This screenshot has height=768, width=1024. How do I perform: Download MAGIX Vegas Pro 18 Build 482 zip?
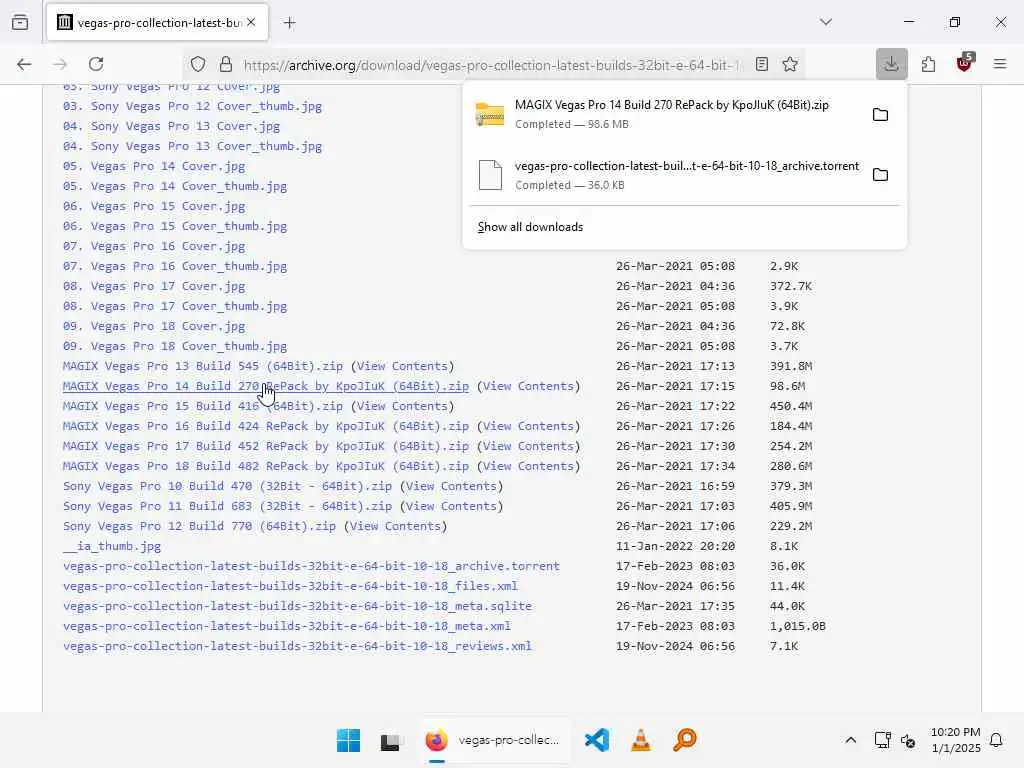pyautogui.click(x=266, y=466)
